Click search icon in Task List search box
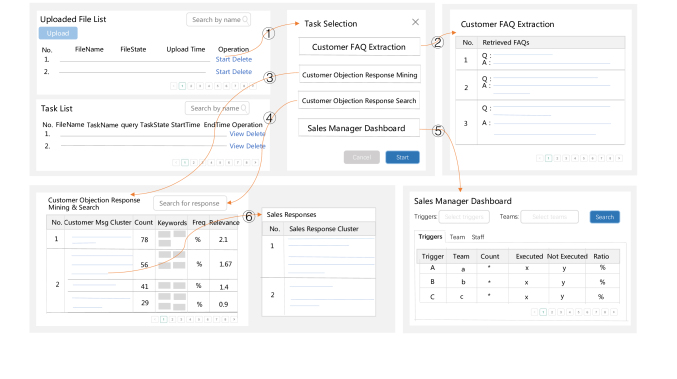 [x=244, y=108]
